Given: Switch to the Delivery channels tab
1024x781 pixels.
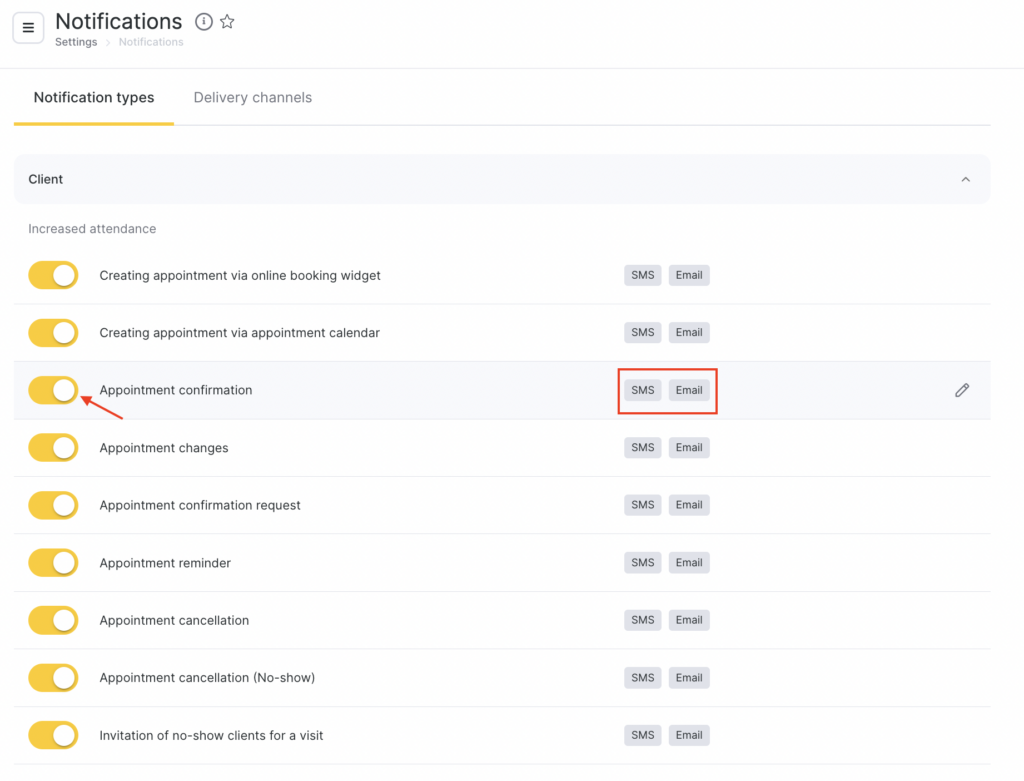Looking at the screenshot, I should [252, 98].
